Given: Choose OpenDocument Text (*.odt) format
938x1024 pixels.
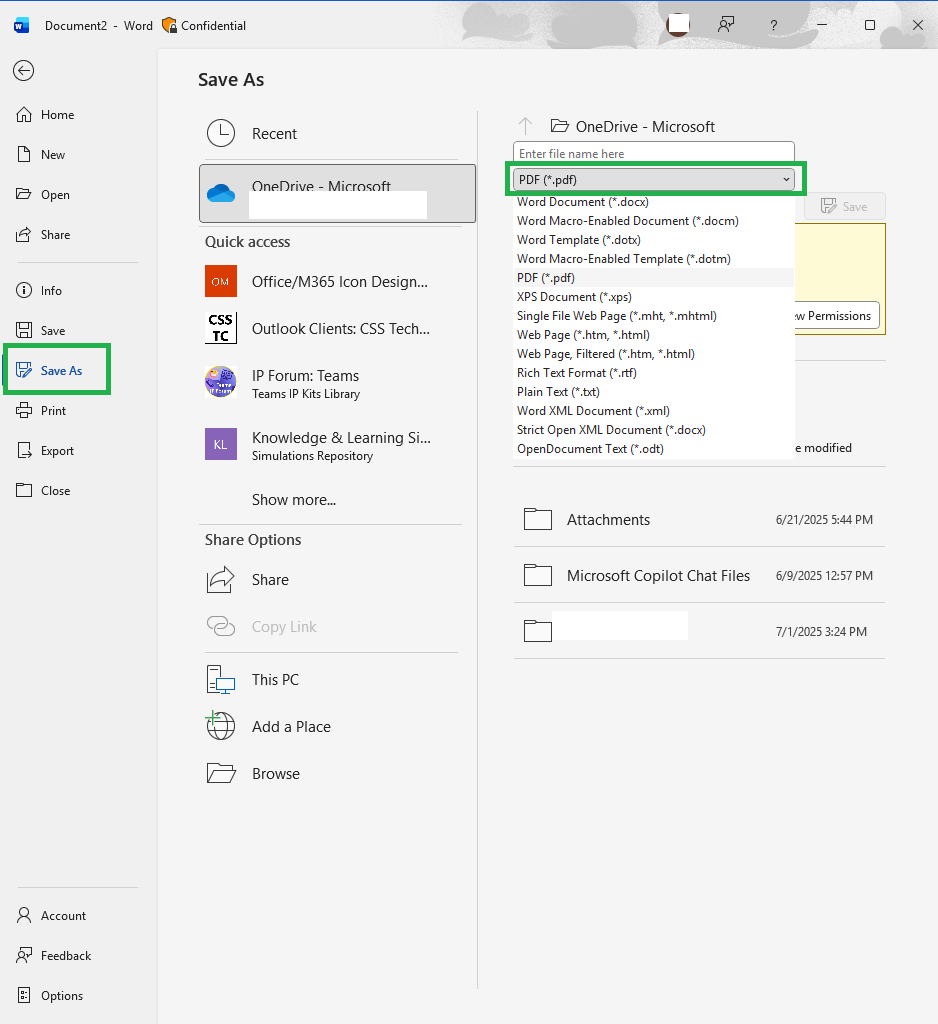Looking at the screenshot, I should coord(653,448).
